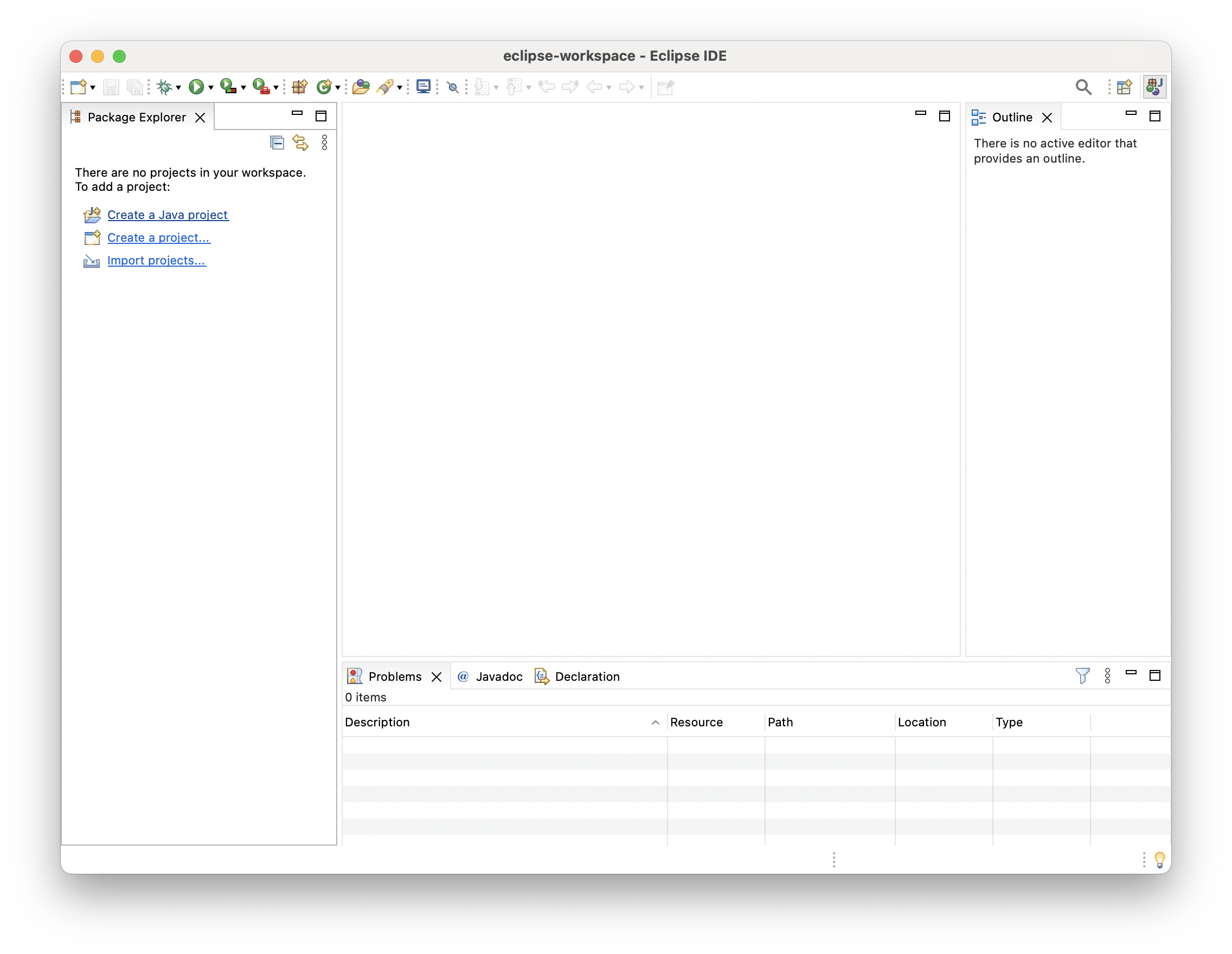Click the Problems filter funnel icon
Image resolution: width=1232 pixels, height=954 pixels.
[1082, 675]
